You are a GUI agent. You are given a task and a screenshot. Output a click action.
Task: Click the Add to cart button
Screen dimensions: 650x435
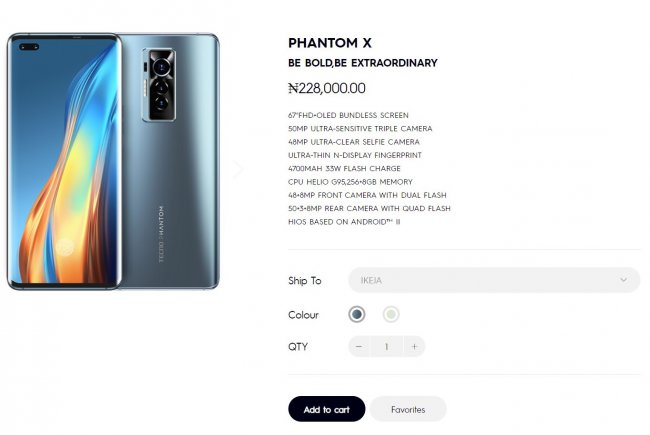[x=326, y=409]
